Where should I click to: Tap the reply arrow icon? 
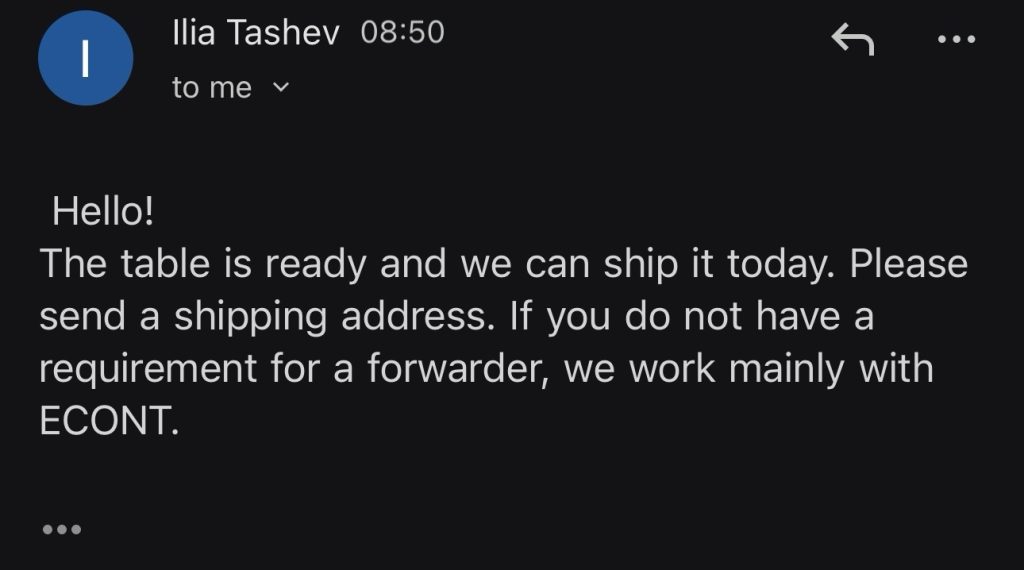852,41
